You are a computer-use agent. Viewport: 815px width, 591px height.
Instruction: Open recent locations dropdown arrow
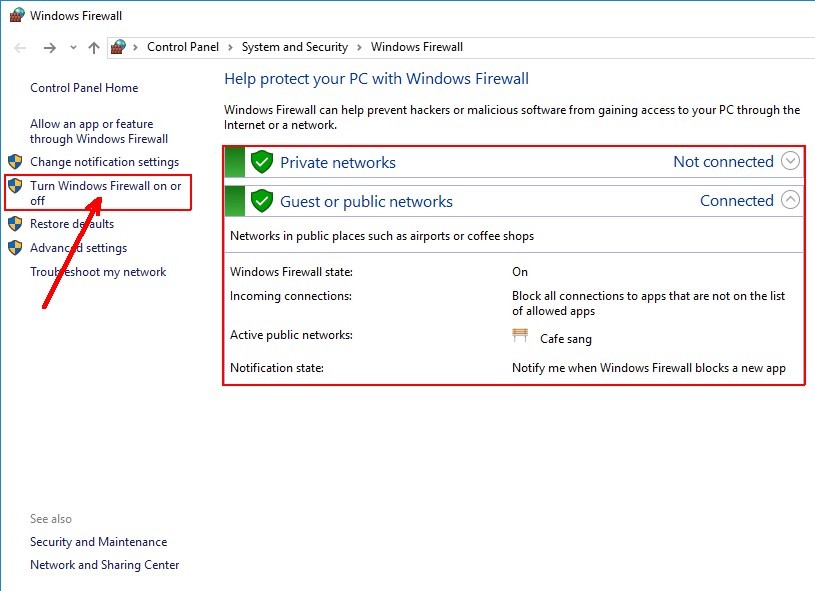[x=73, y=48]
